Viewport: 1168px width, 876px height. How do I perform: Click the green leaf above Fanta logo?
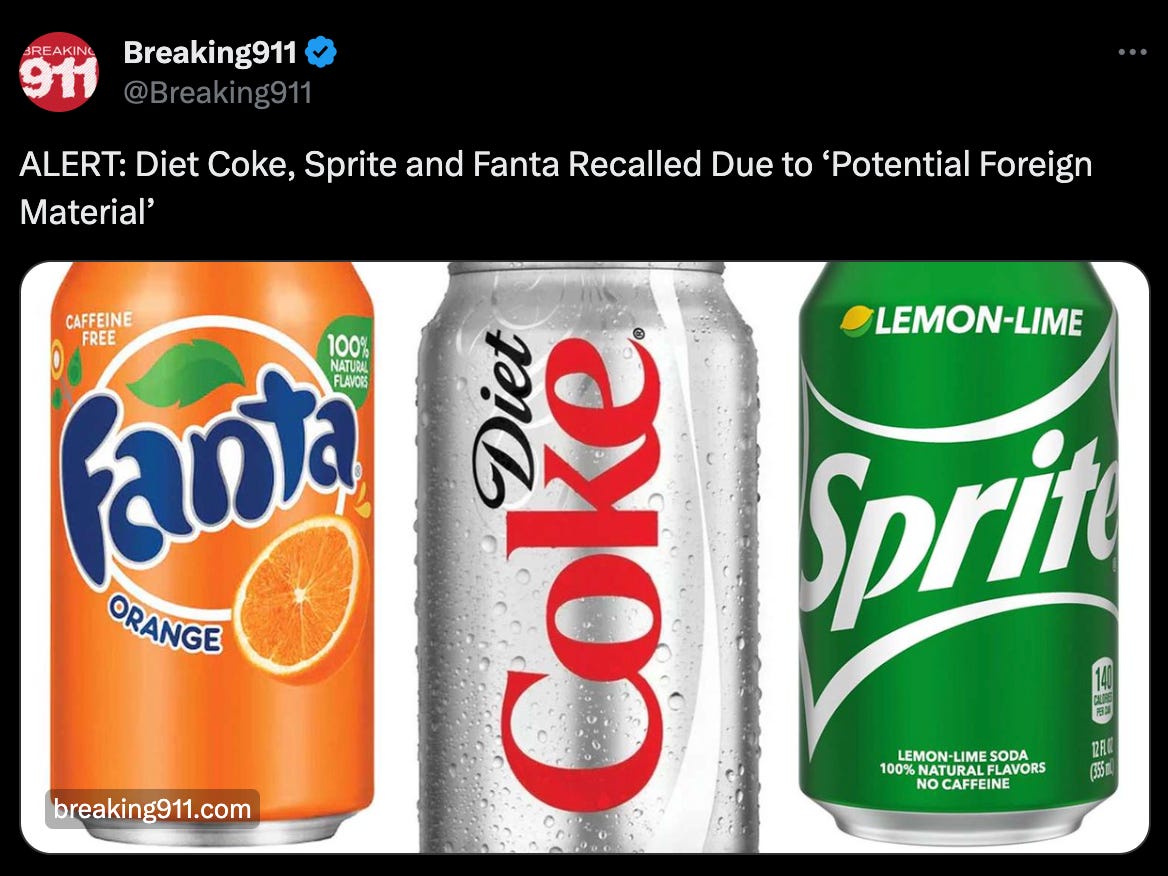186,372
